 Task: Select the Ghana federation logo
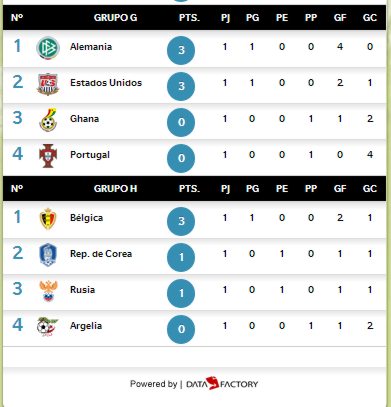coord(48,120)
